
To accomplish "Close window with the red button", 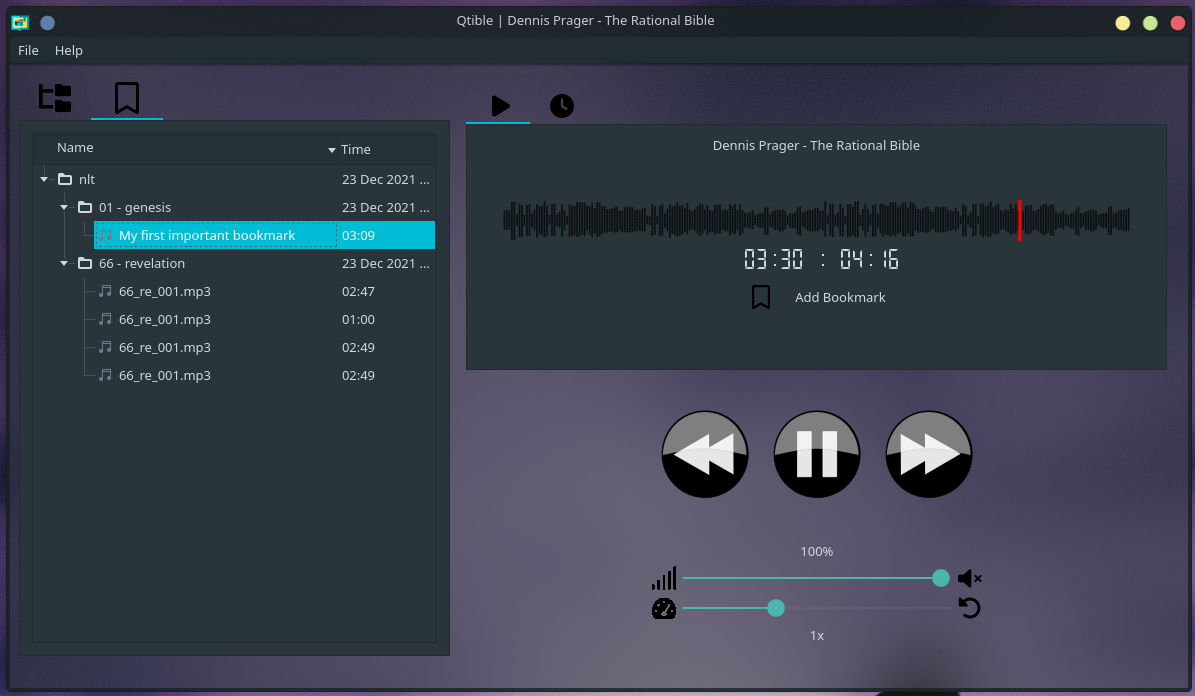I will [1177, 23].
